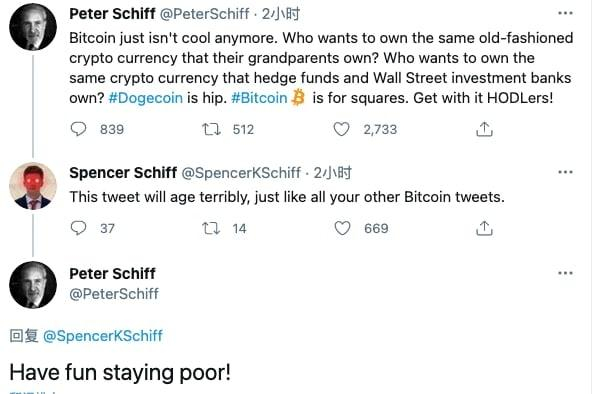Reply to Peter Schiff's Bitcoin tweet
The width and height of the screenshot is (602, 394).
coord(79,129)
